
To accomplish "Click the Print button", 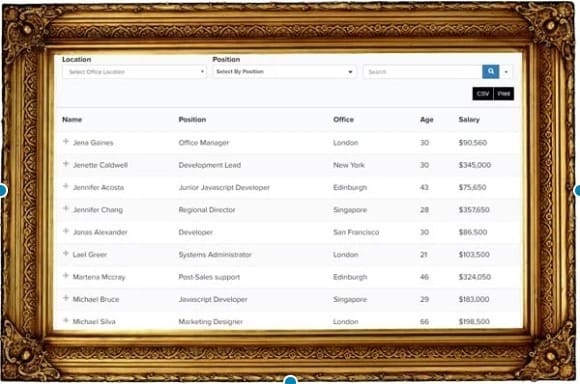I will click(504, 94).
